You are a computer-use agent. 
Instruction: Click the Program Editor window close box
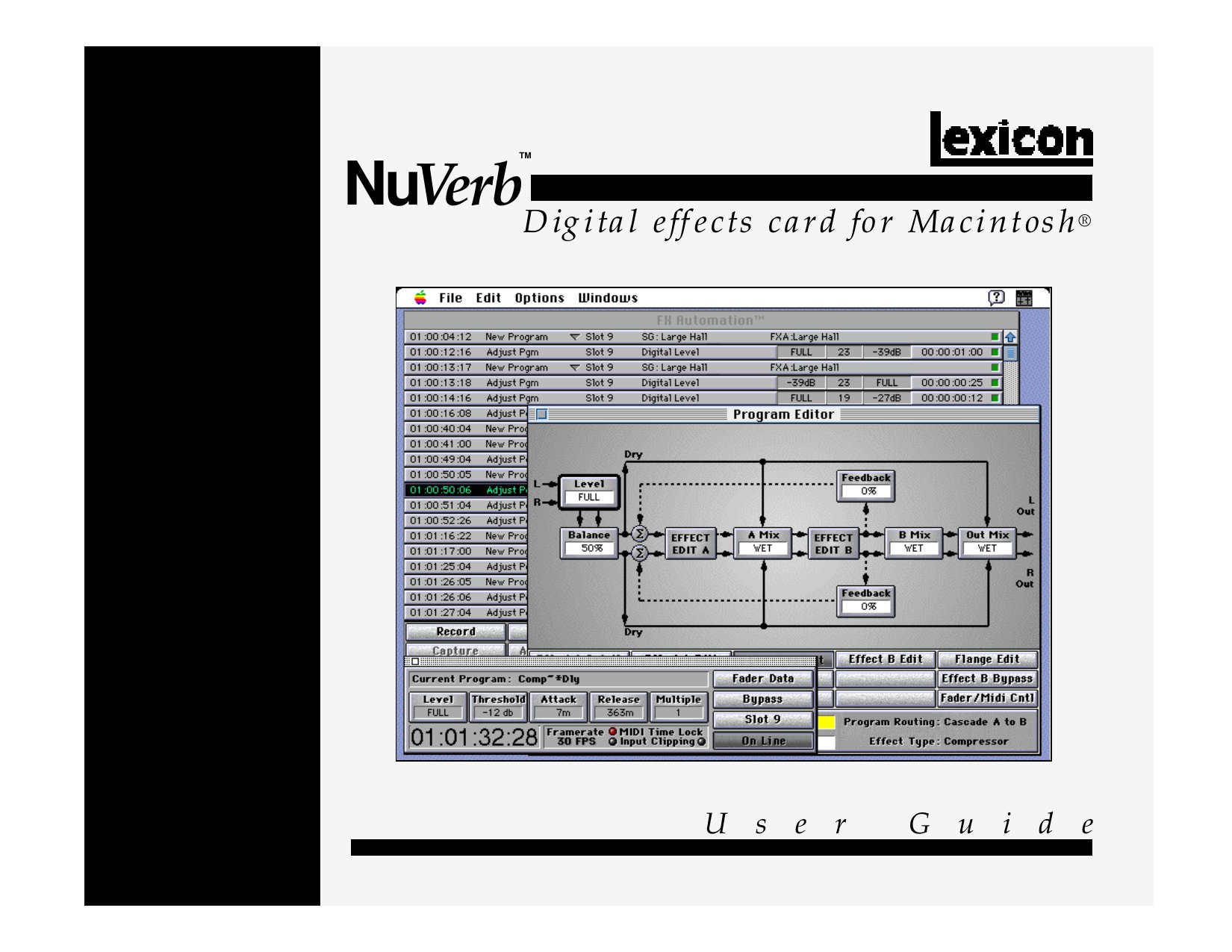tap(542, 414)
